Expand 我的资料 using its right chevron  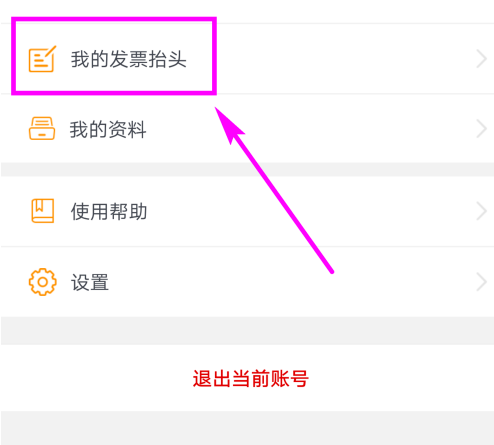(x=481, y=129)
